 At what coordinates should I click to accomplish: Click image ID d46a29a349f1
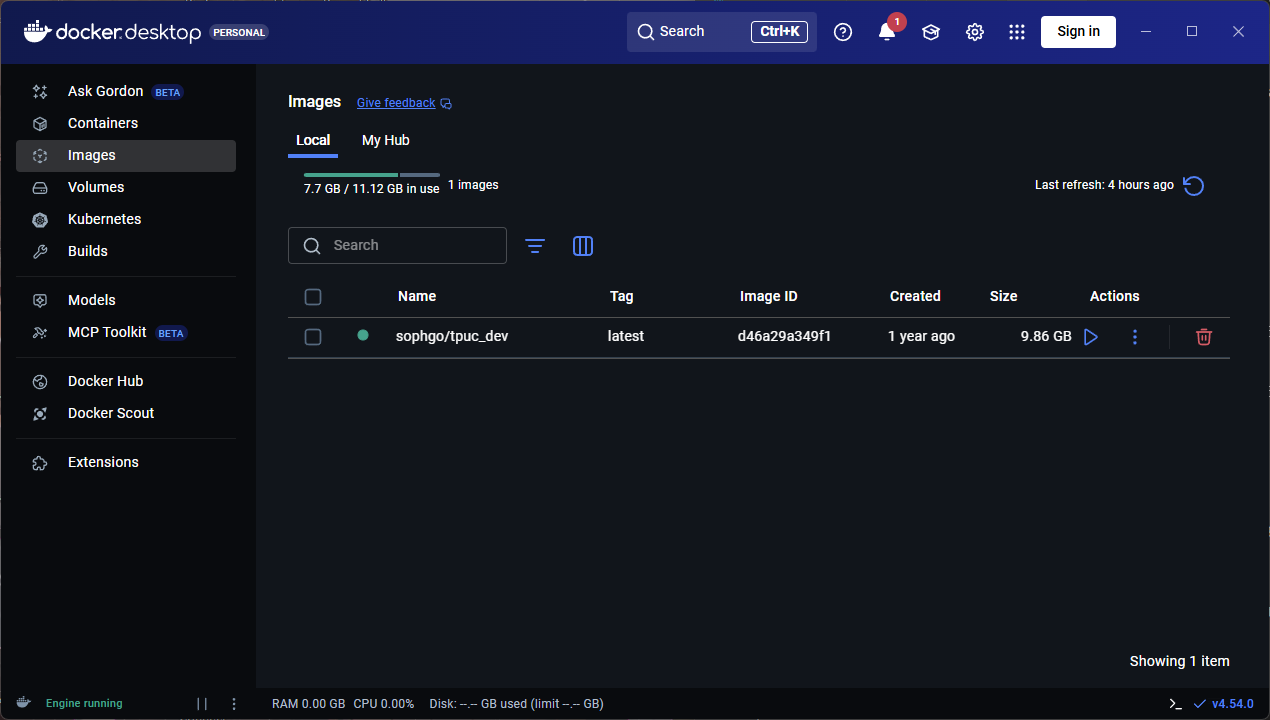[784, 337]
